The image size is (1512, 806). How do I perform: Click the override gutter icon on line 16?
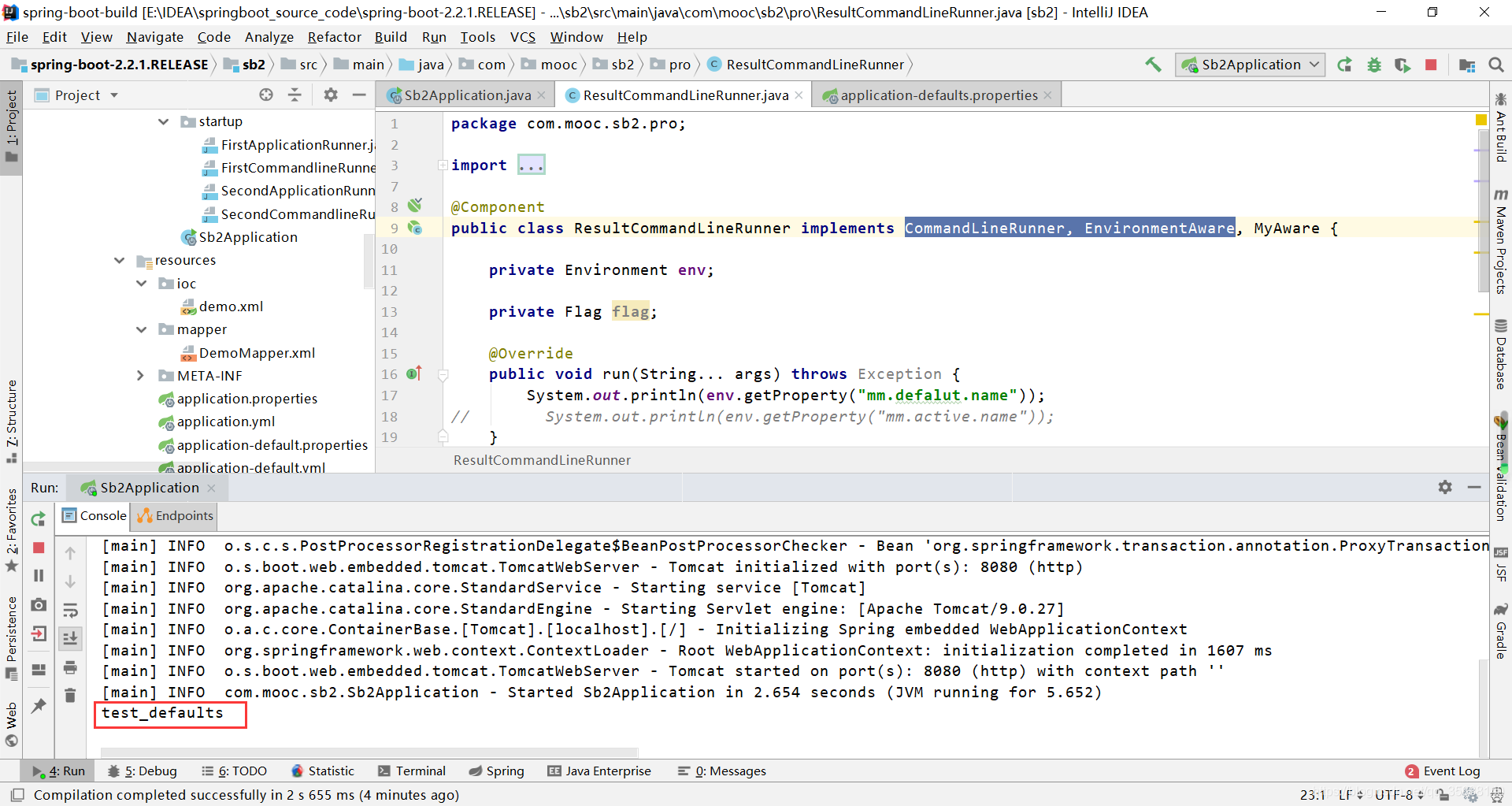(414, 373)
